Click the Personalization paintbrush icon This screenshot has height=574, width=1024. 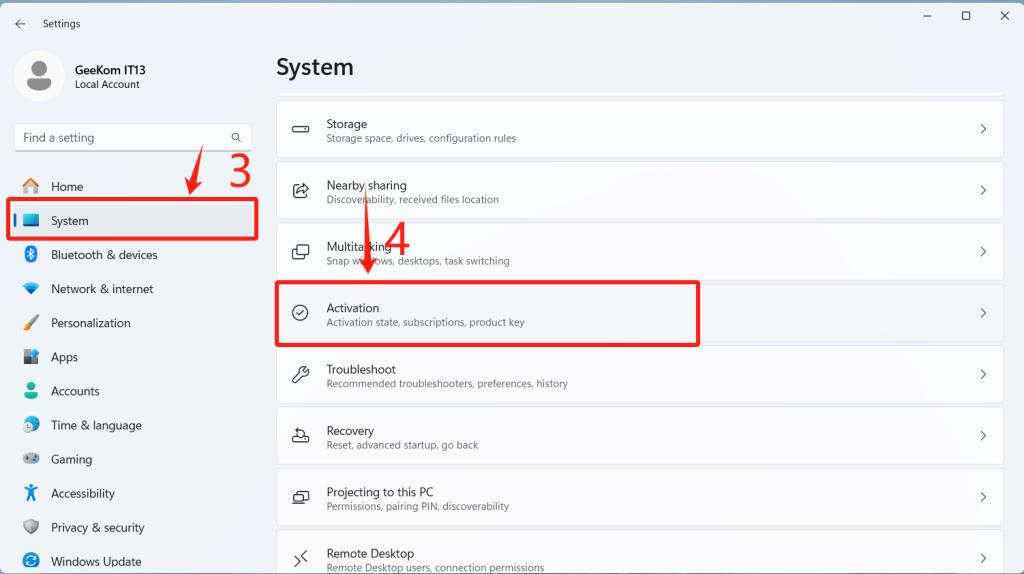point(31,323)
